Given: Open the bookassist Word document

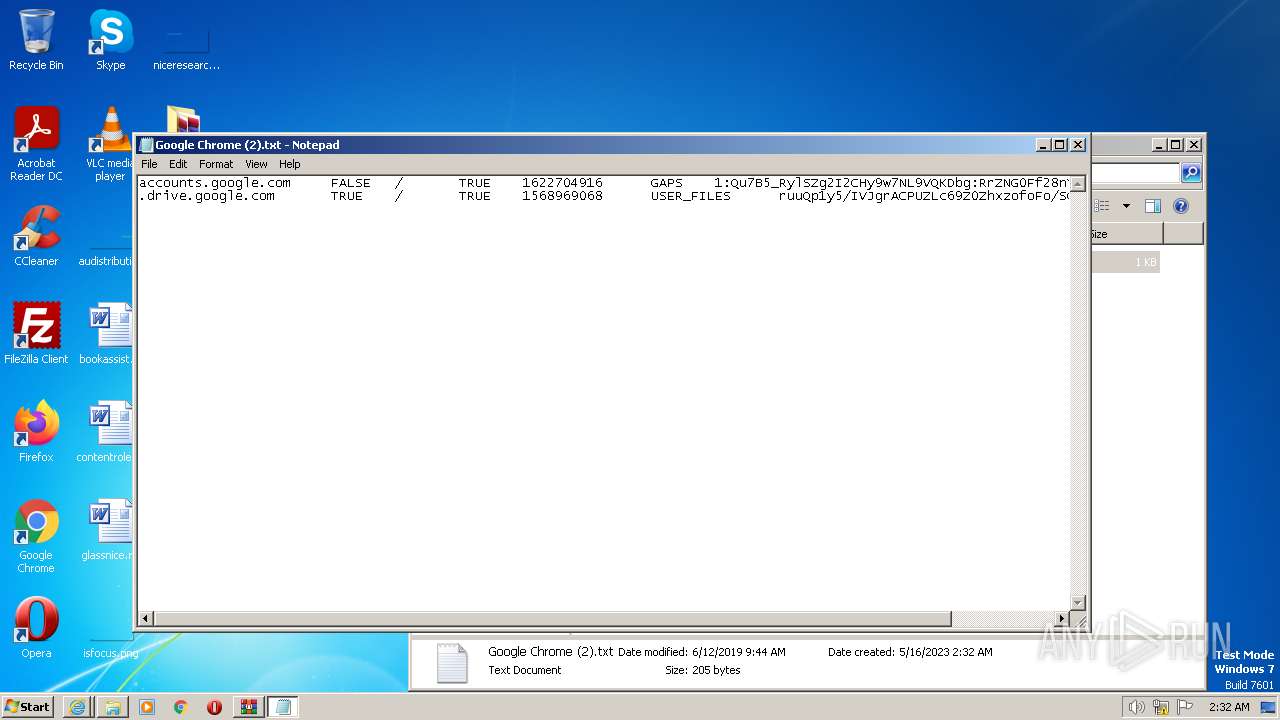Looking at the screenshot, I should (x=108, y=334).
